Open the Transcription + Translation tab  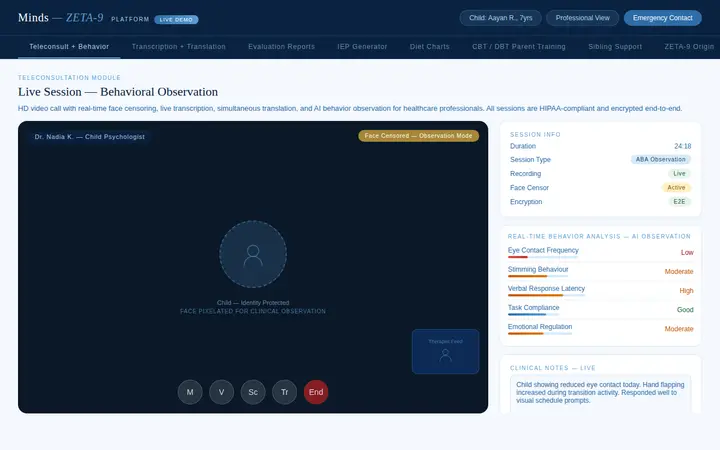[x=179, y=47]
